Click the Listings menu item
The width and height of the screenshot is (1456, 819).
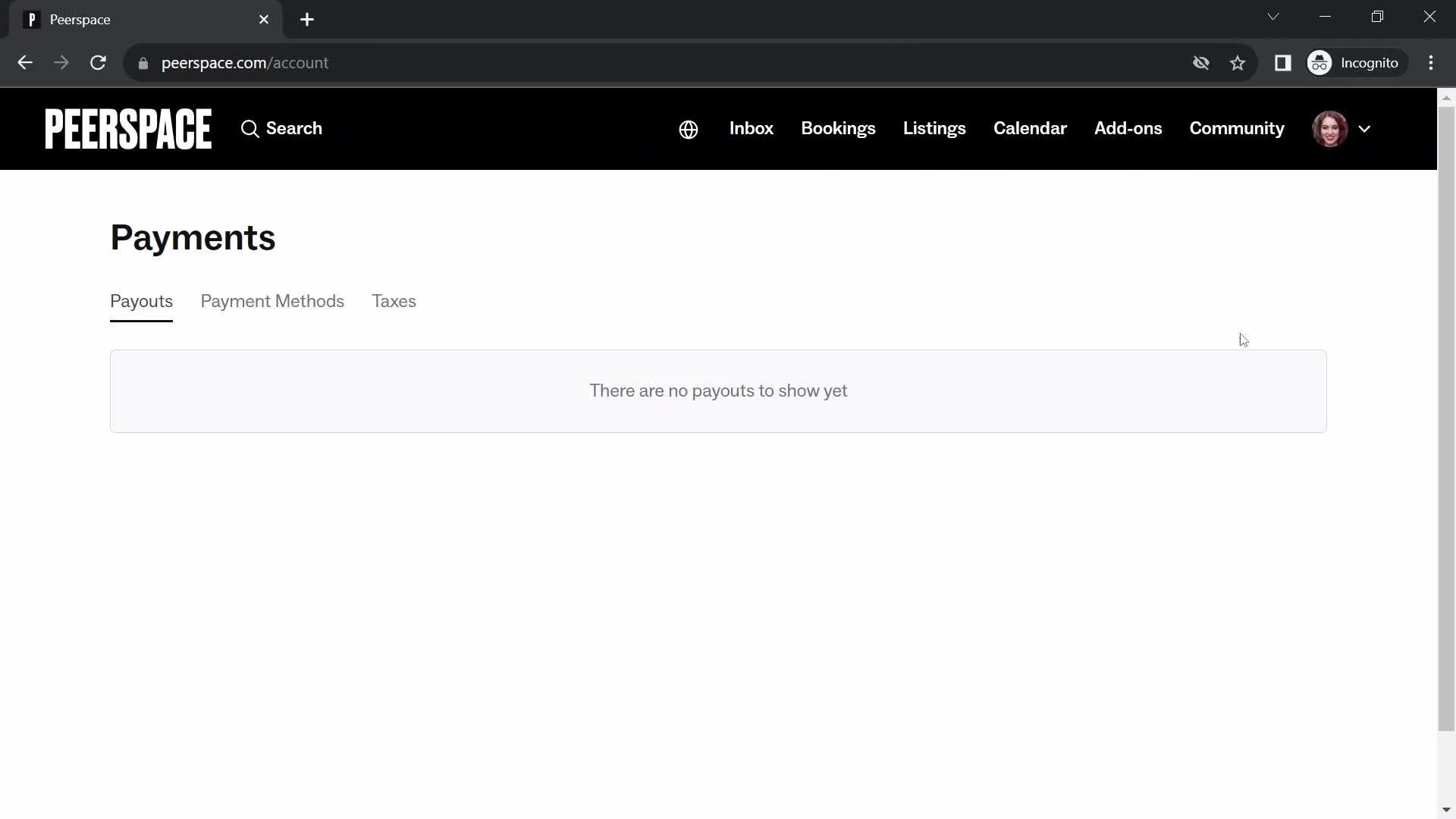pos(934,128)
